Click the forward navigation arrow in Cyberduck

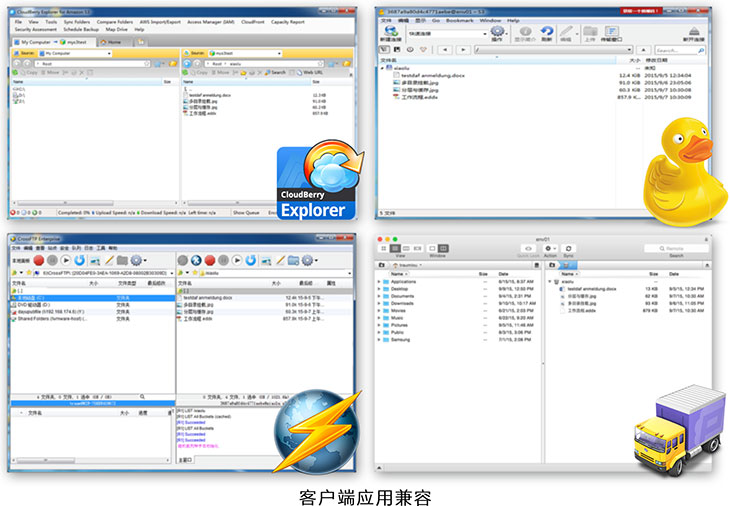pyautogui.click(x=463, y=49)
